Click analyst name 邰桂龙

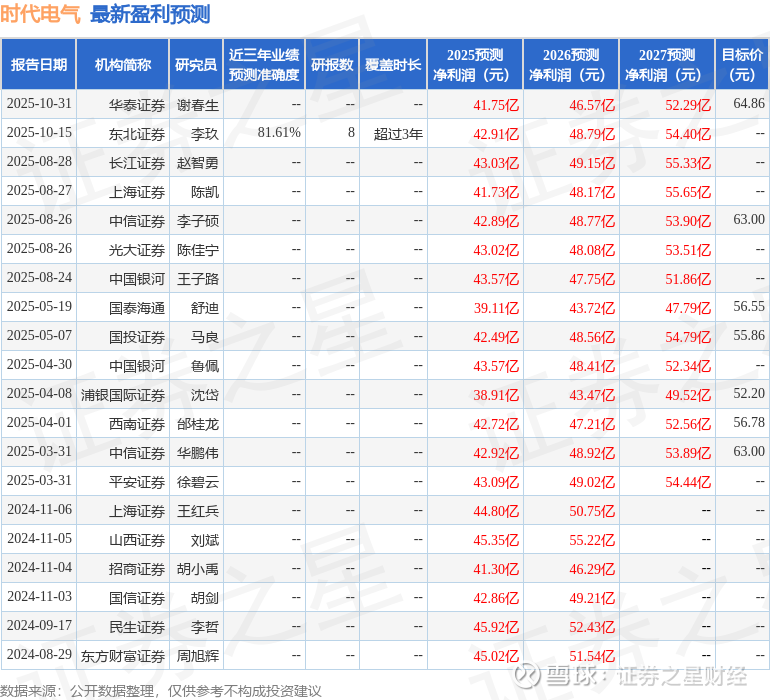[x=197, y=424]
